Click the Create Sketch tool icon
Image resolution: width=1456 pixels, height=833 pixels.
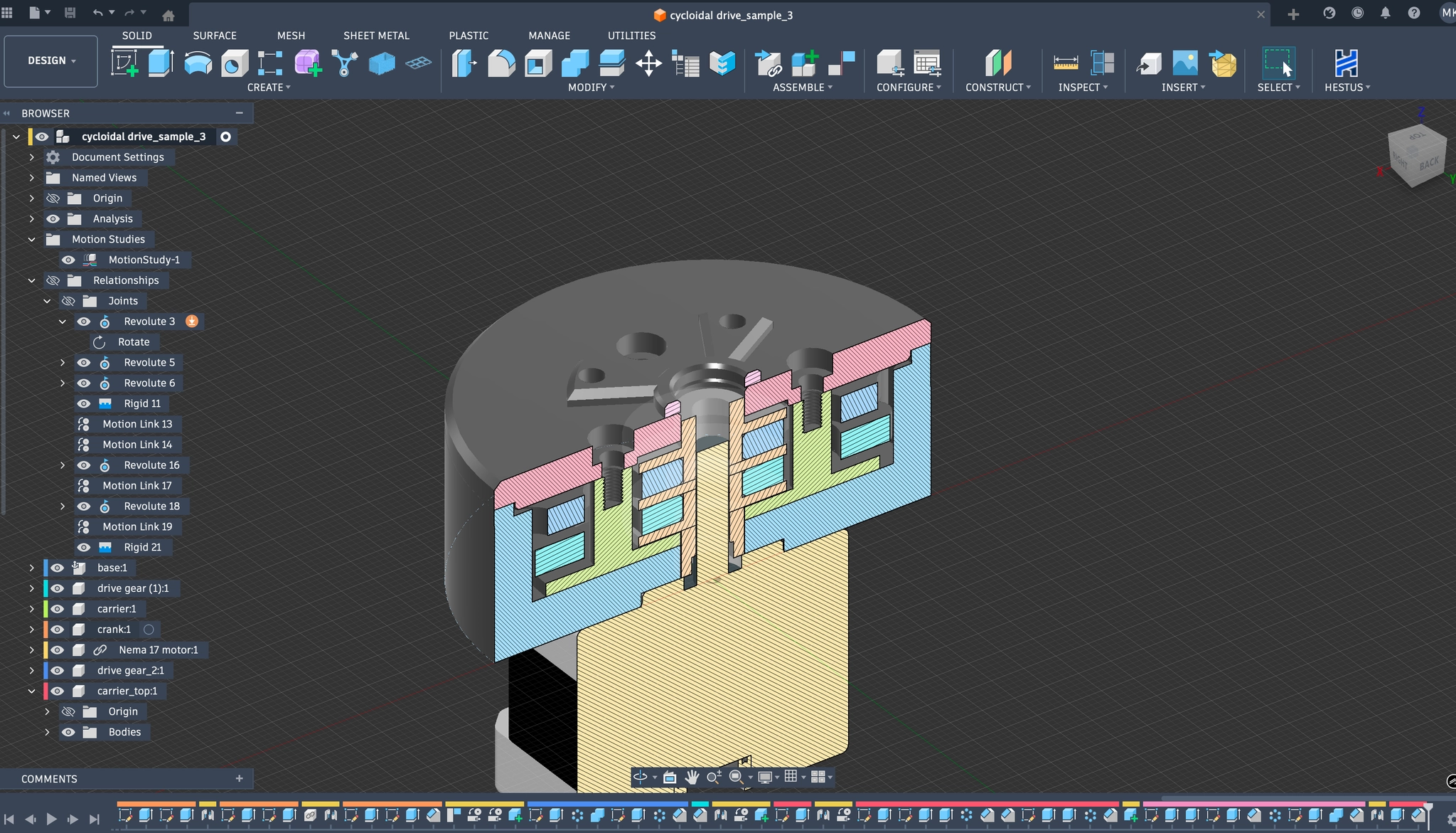[124, 63]
